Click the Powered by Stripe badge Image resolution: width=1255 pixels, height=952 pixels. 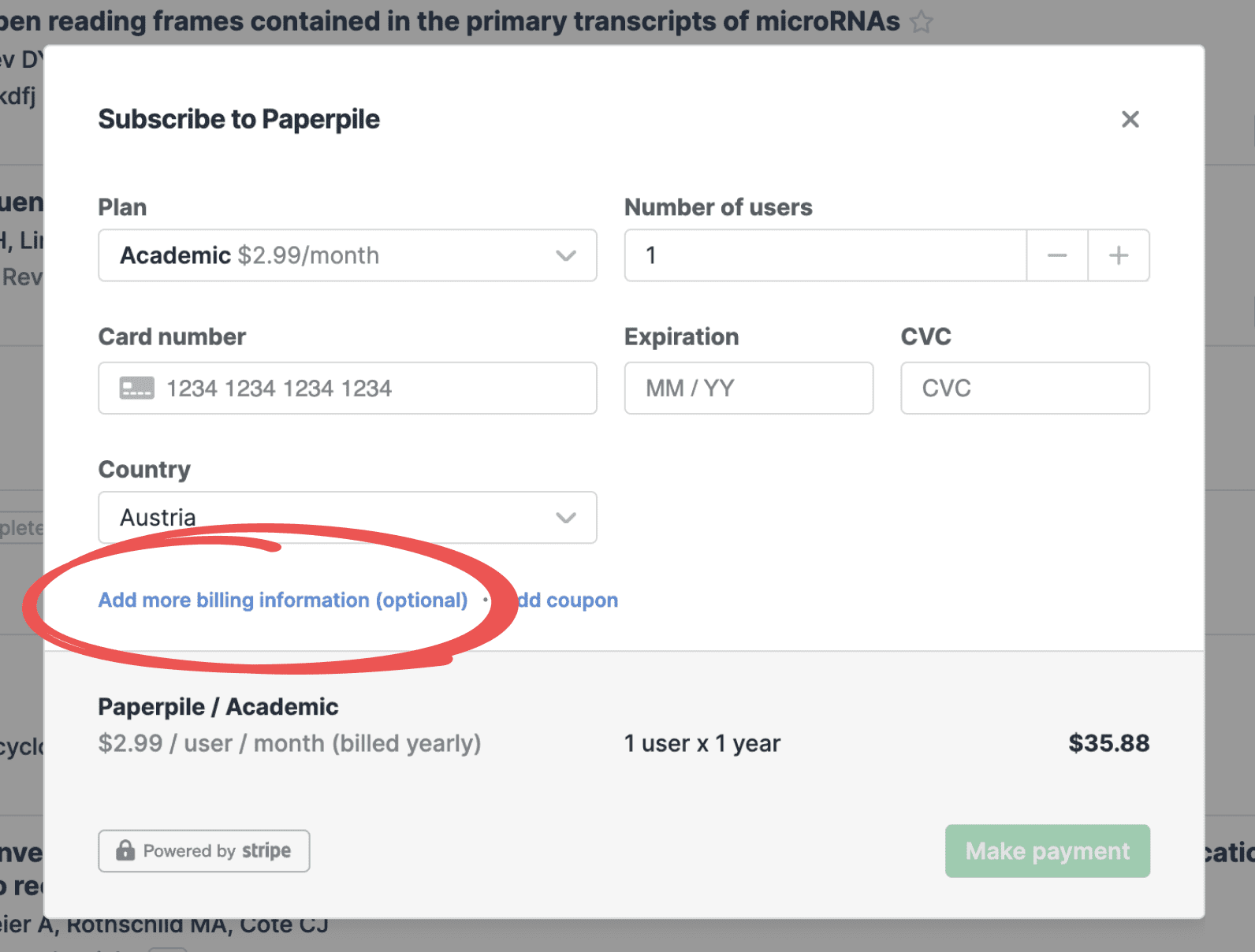203,851
